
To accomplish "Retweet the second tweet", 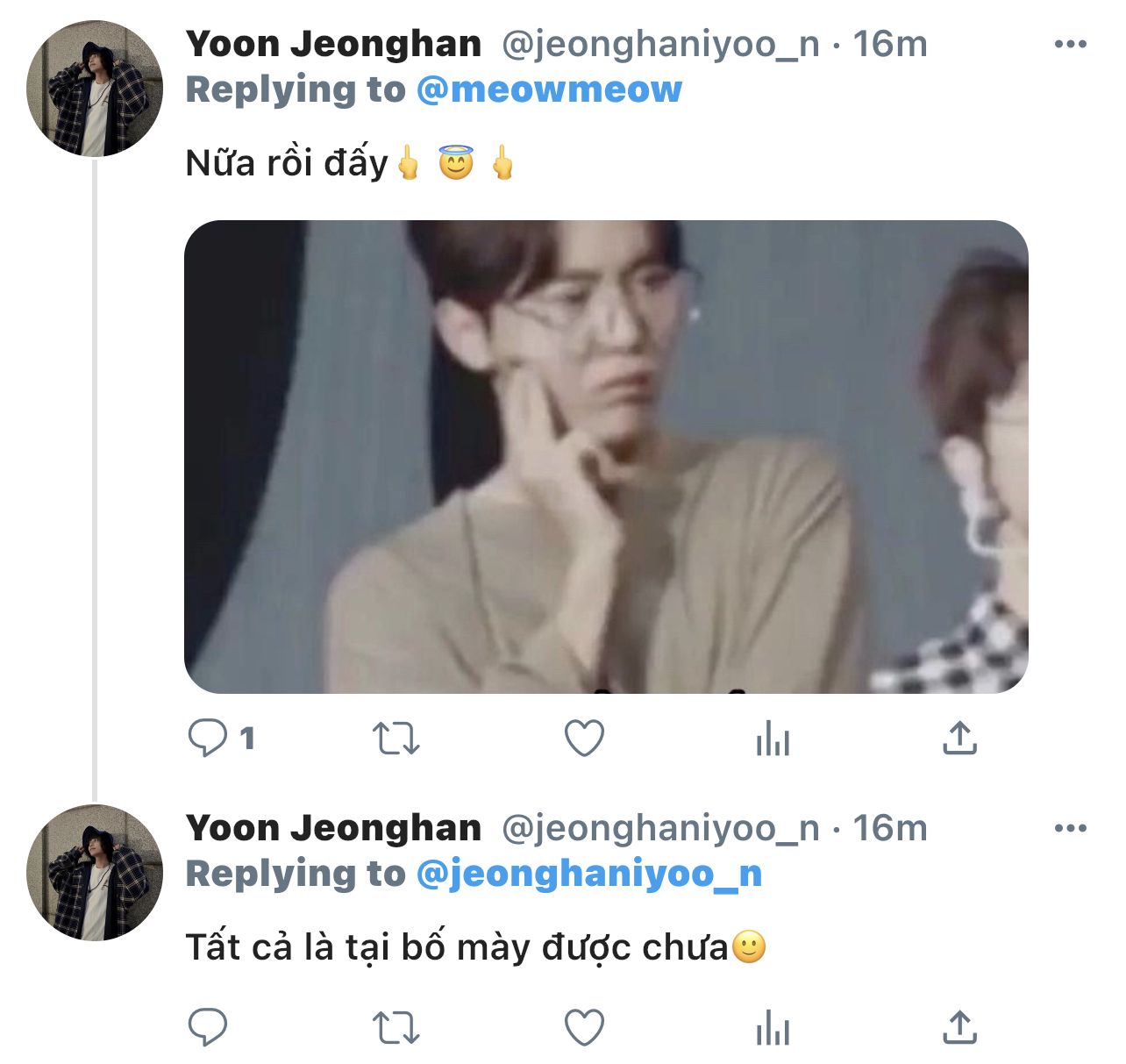I will pos(396,1028).
